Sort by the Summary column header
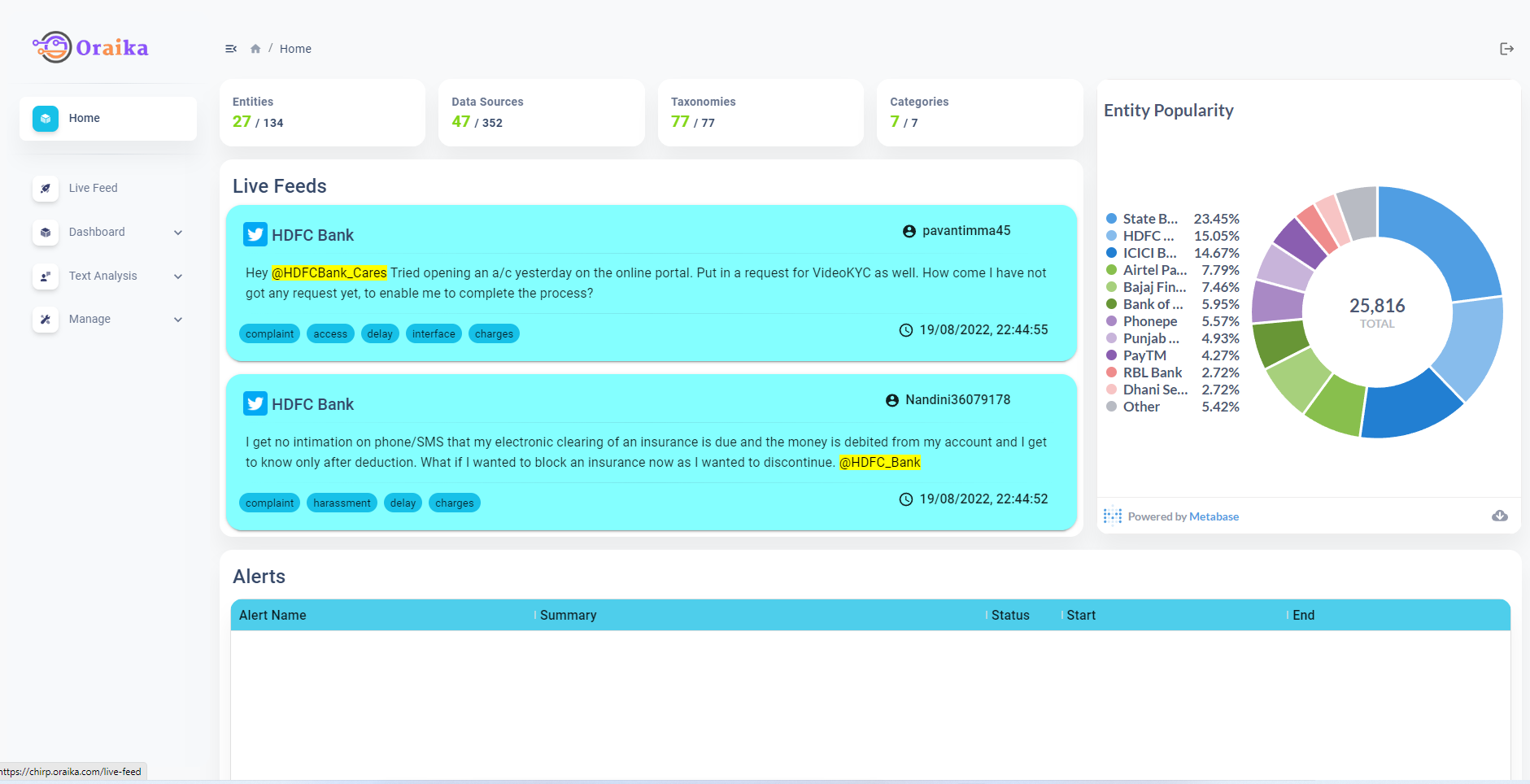 tap(569, 616)
